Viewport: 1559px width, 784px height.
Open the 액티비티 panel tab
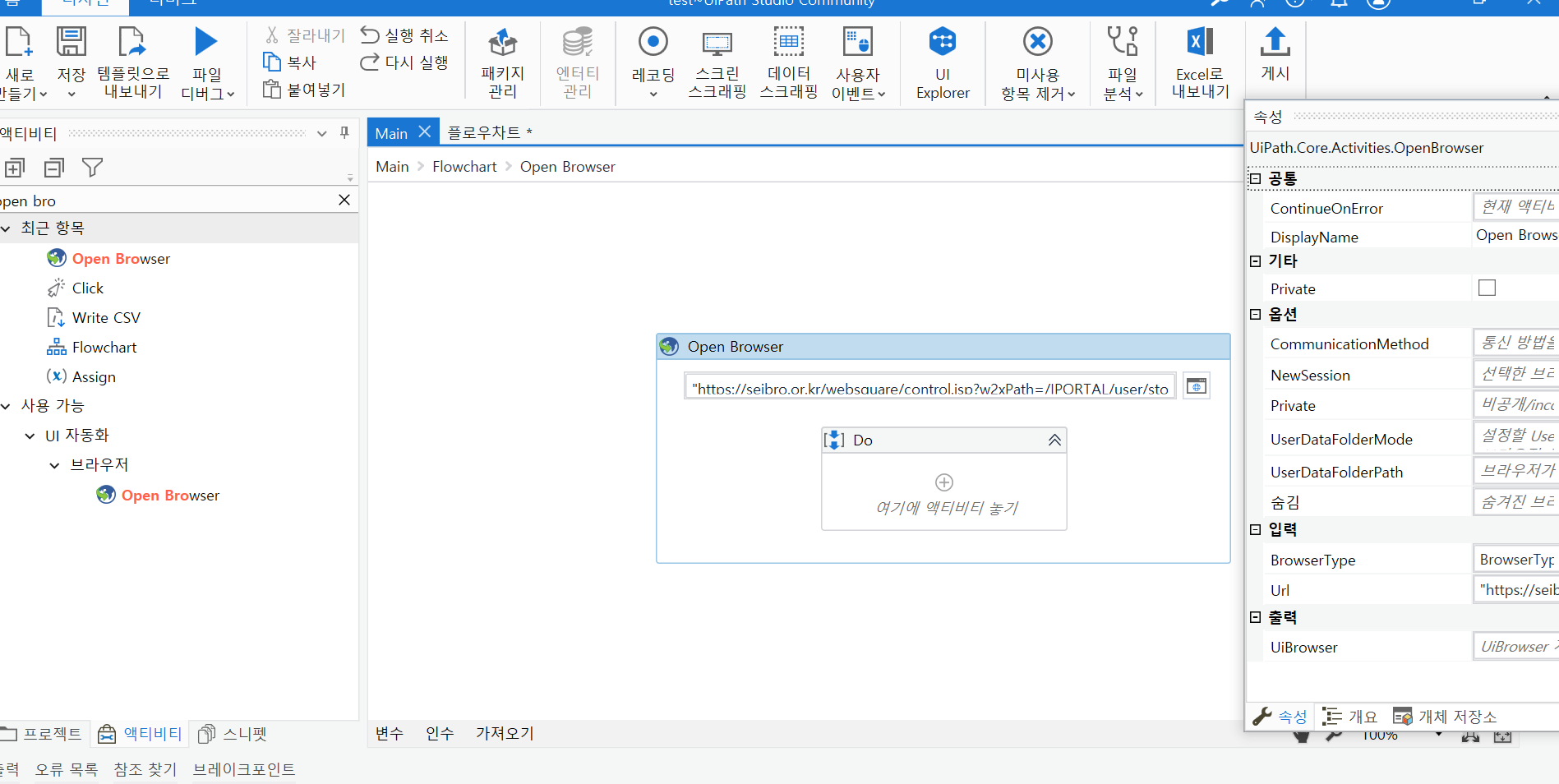click(x=141, y=734)
